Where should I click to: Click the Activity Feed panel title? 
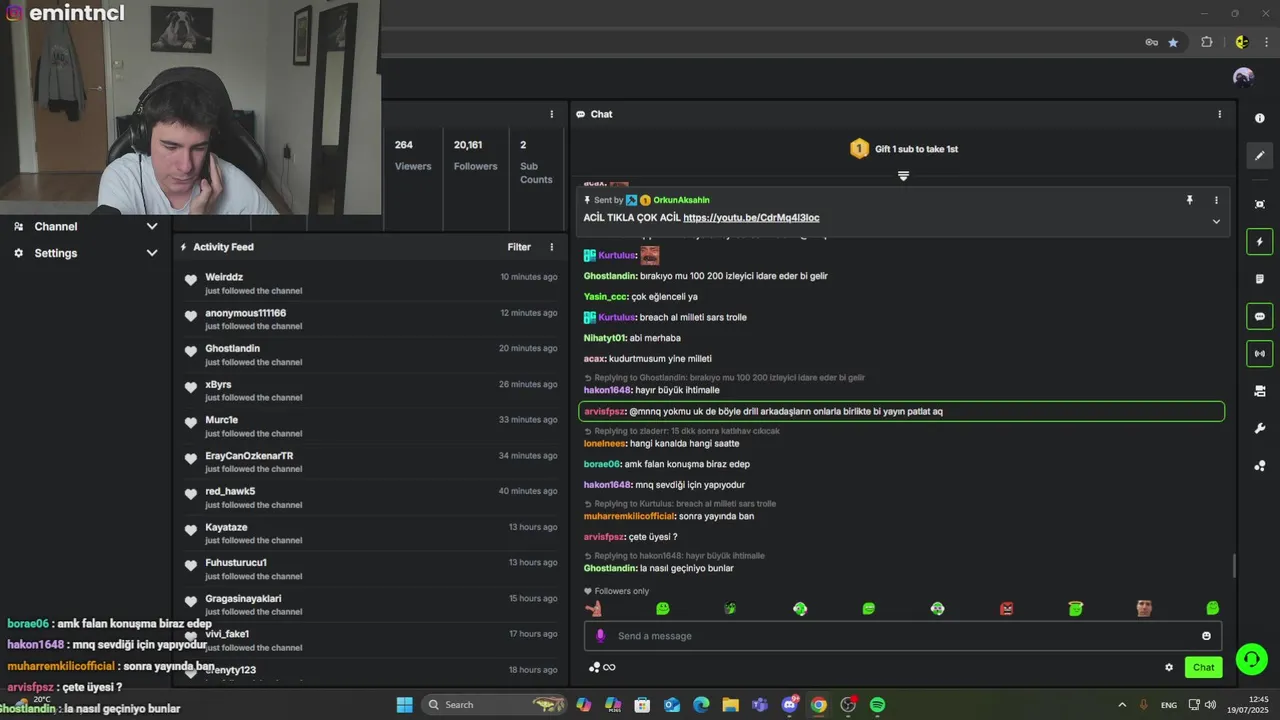click(223, 247)
